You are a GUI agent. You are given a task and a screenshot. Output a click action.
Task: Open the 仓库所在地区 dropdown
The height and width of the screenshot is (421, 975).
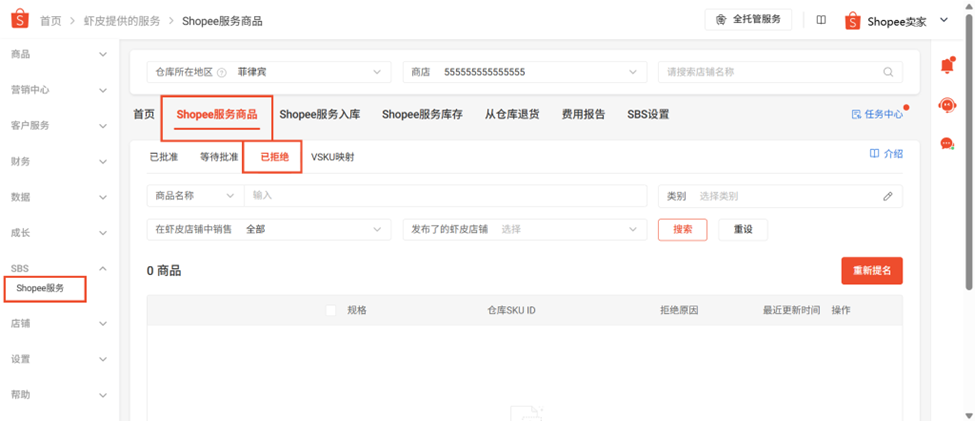pos(269,72)
